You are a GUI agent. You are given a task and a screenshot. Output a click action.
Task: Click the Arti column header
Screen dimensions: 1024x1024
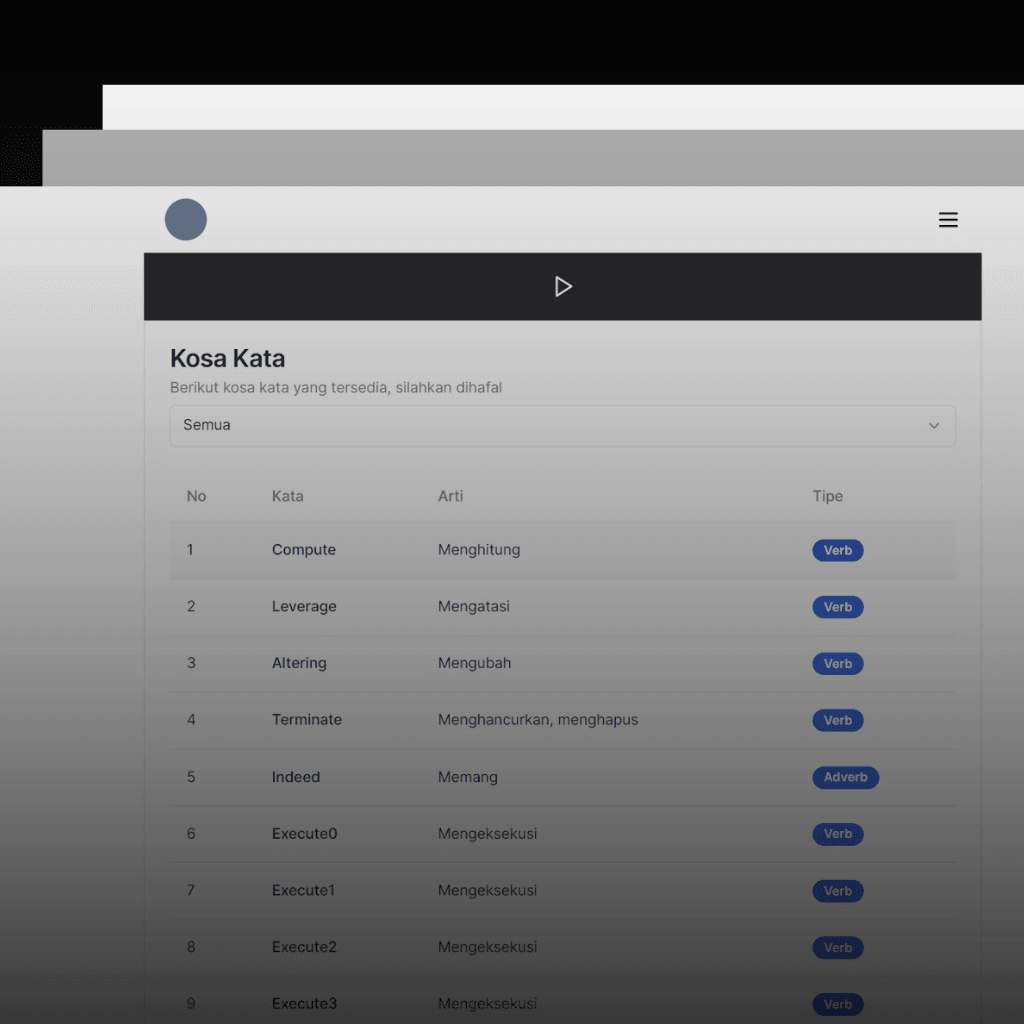(x=450, y=496)
